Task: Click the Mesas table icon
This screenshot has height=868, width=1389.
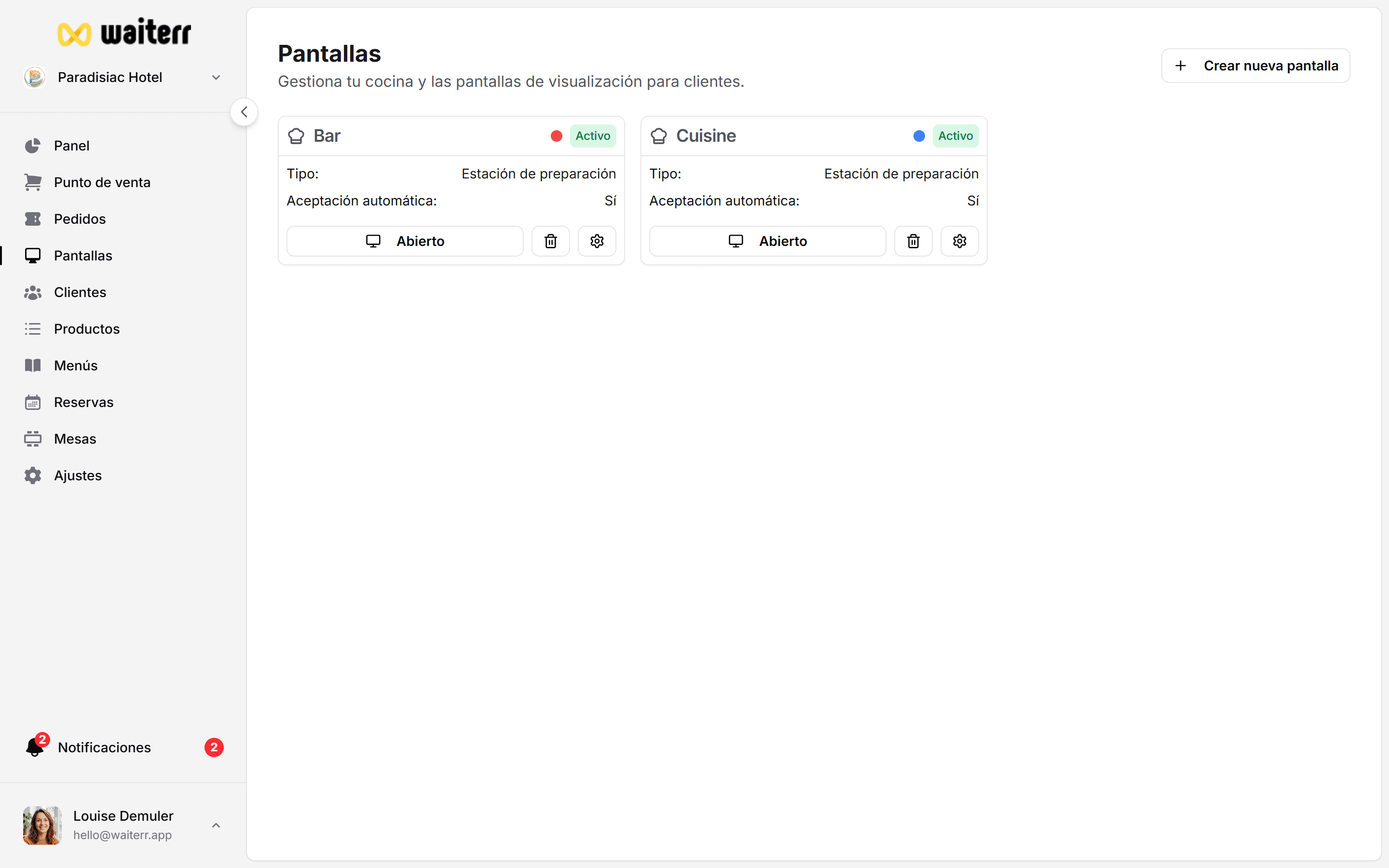Action: [33, 439]
